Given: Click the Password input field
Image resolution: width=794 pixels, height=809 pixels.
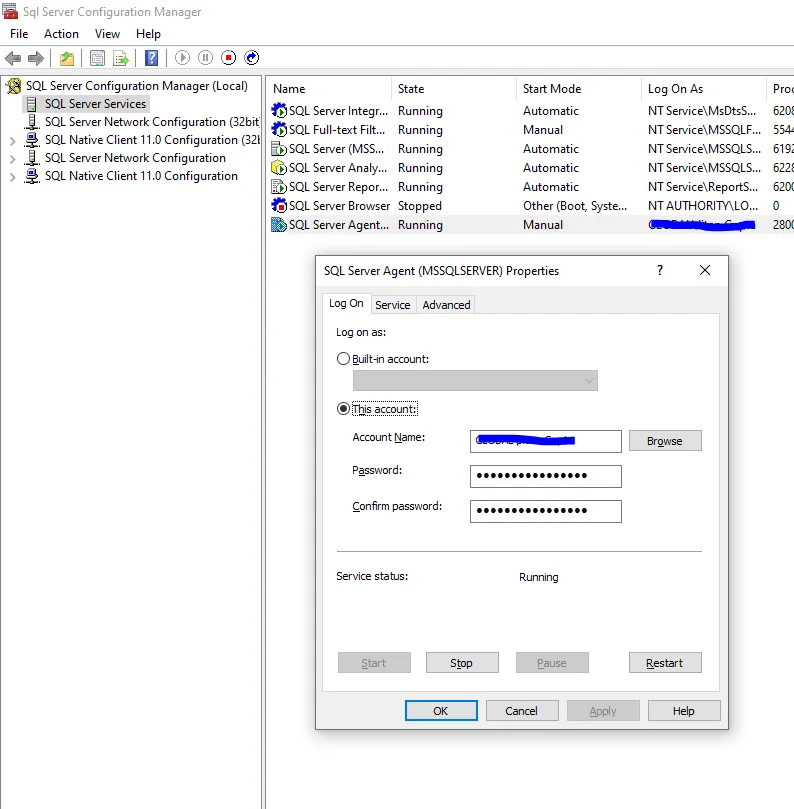Looking at the screenshot, I should pyautogui.click(x=545, y=476).
